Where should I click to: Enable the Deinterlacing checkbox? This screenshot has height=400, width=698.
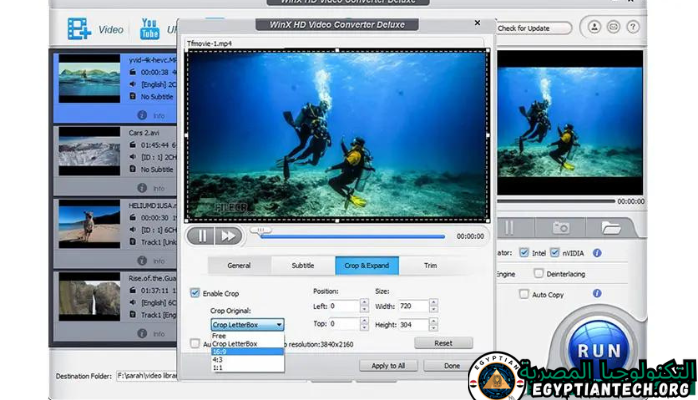pos(539,273)
